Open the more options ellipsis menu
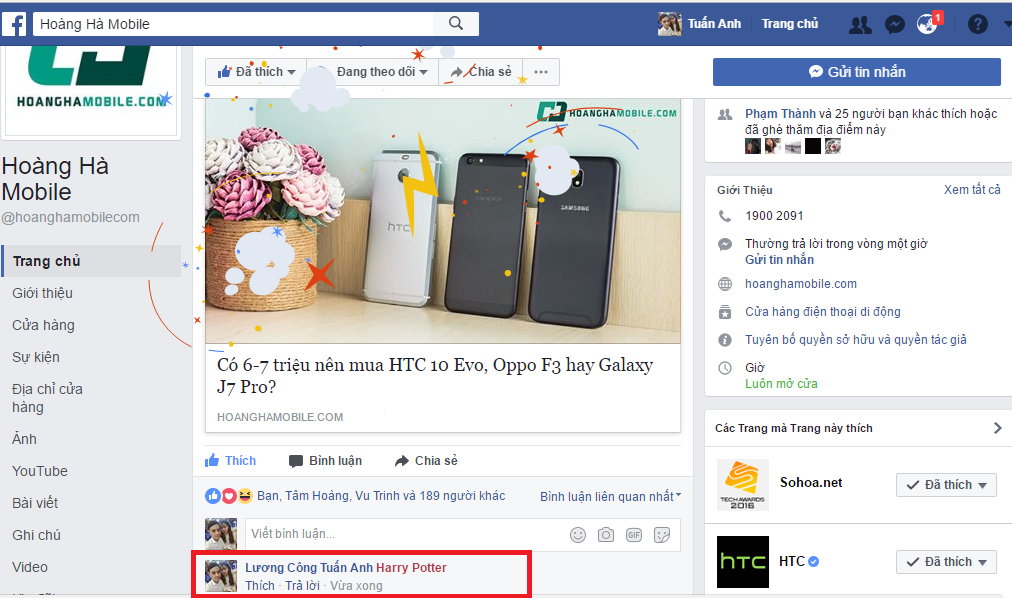The height and width of the screenshot is (598, 1012). point(541,72)
